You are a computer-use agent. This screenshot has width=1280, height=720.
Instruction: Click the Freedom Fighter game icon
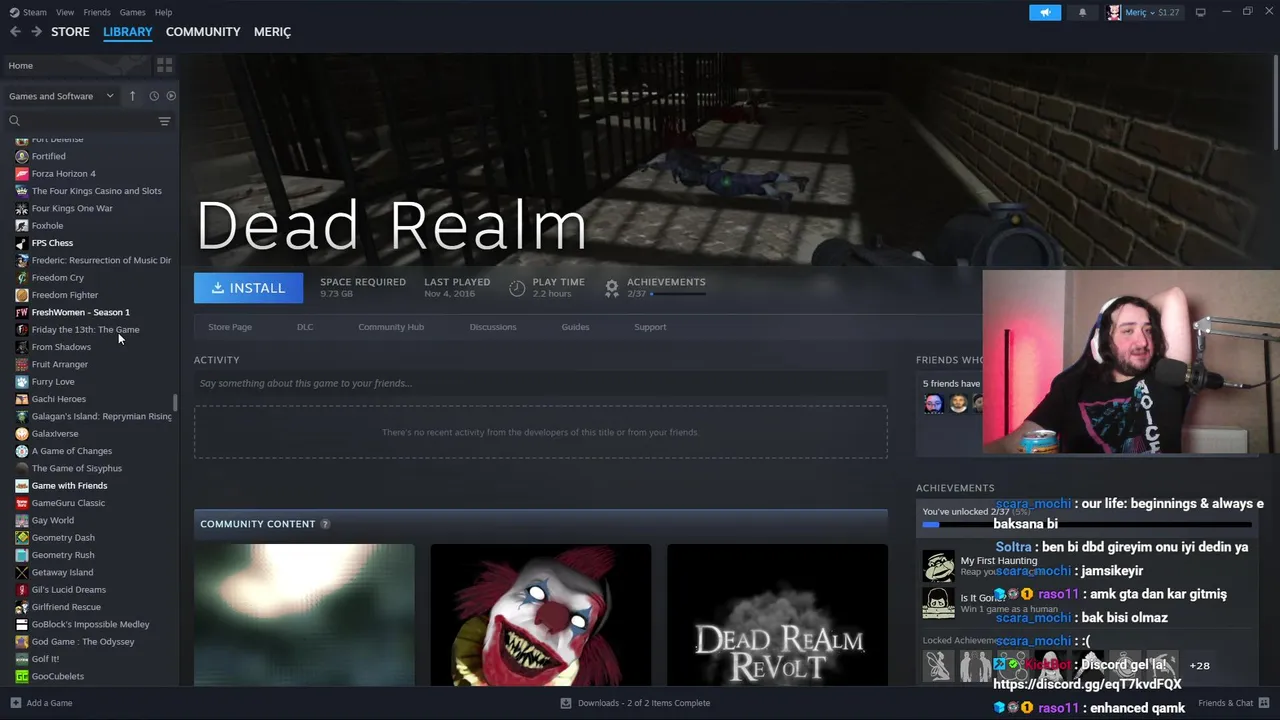(22, 295)
